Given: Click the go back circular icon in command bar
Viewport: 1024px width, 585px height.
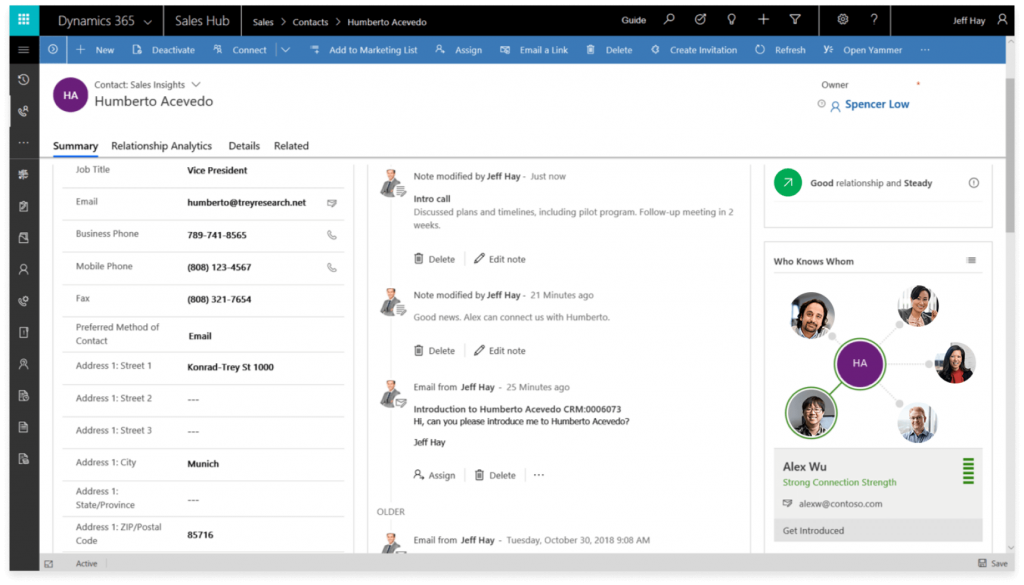Looking at the screenshot, I should (53, 50).
